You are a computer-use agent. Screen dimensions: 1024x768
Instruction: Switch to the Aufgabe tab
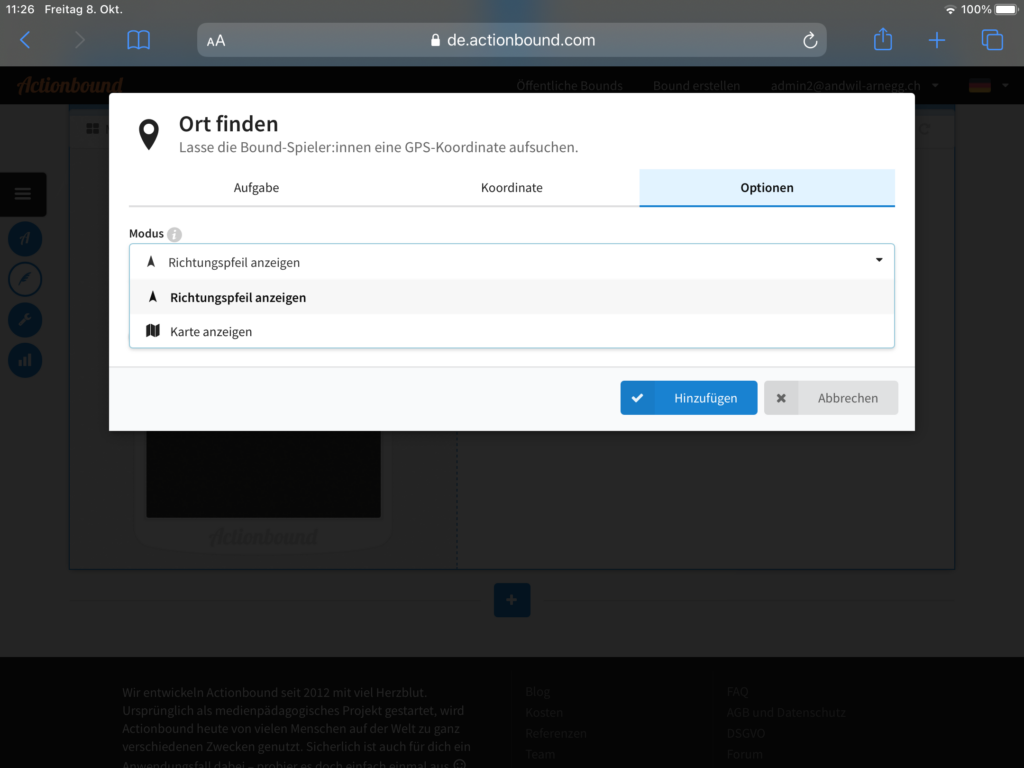pyautogui.click(x=256, y=188)
